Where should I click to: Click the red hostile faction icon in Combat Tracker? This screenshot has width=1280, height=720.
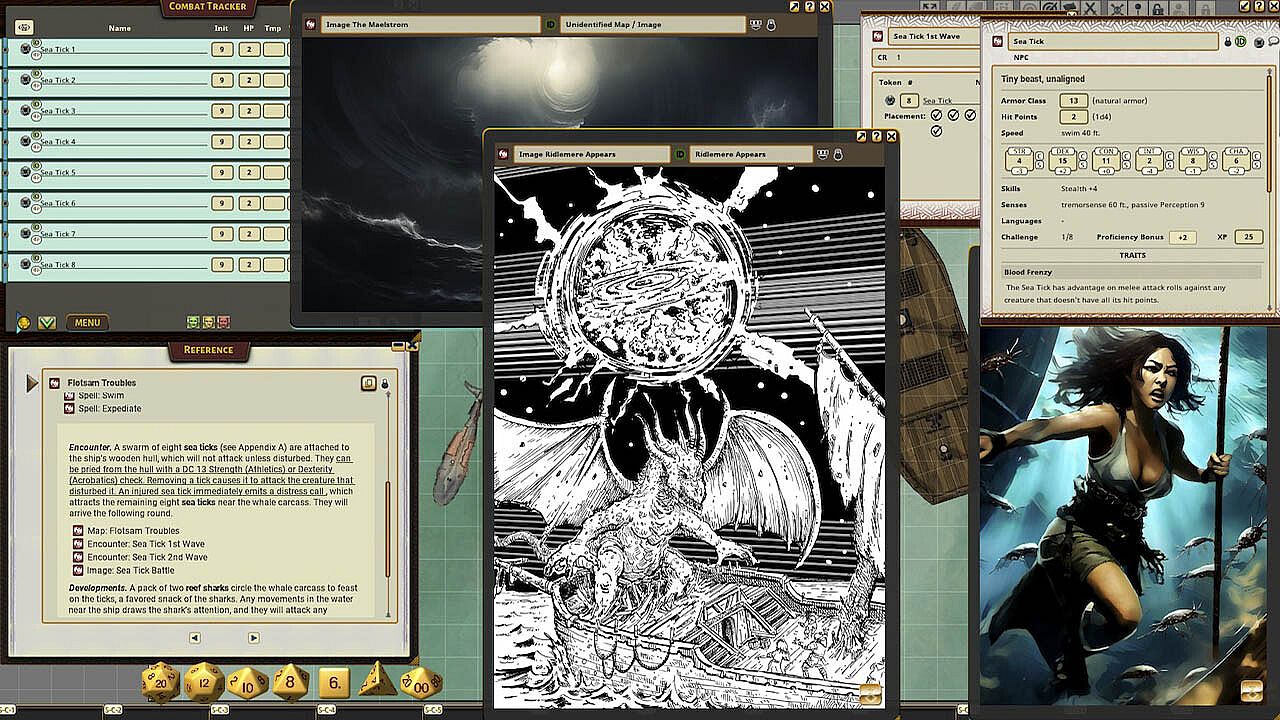point(223,322)
